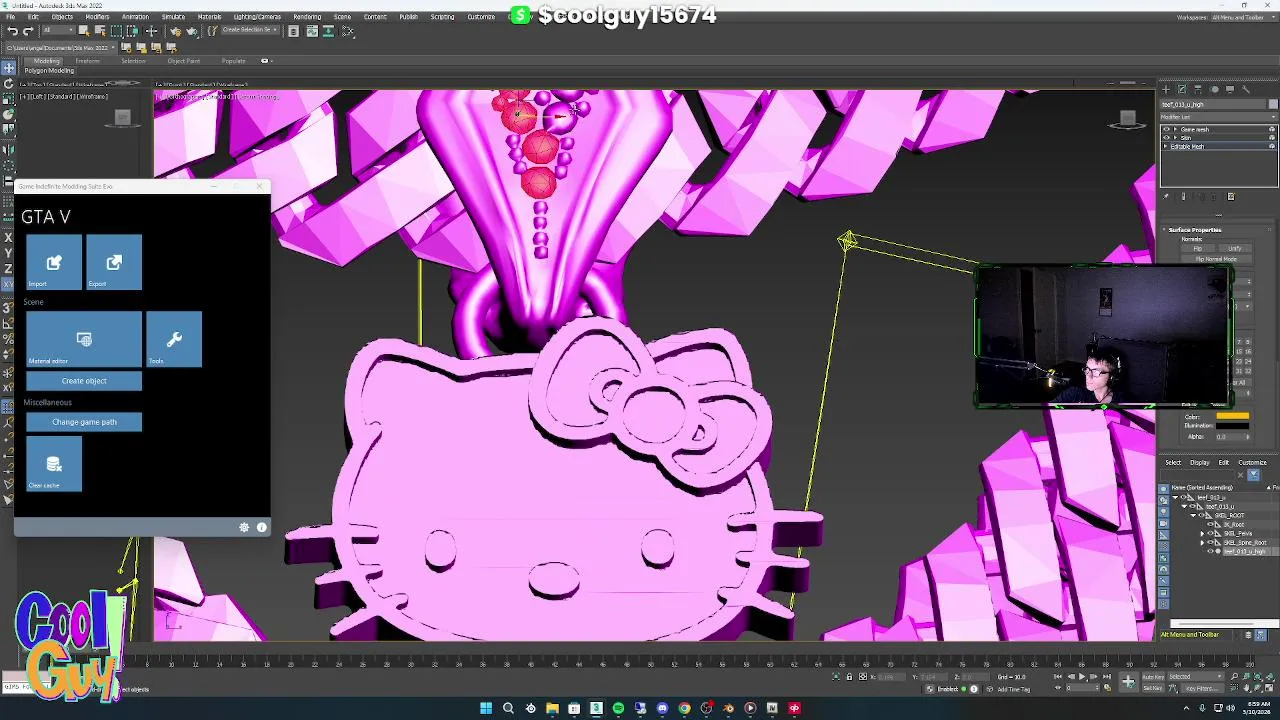
Task: Click Maximize Viewport toggle icon
Action: (1269, 688)
